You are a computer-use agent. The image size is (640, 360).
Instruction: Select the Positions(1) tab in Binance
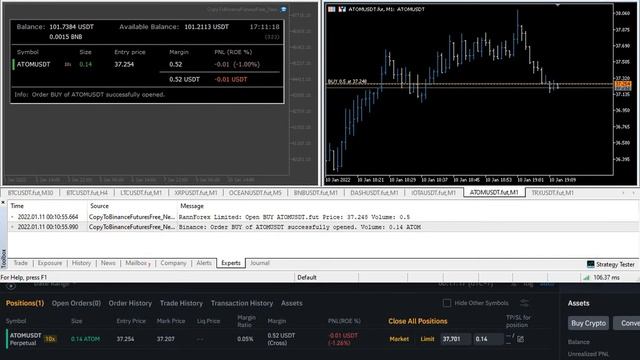pyautogui.click(x=25, y=303)
